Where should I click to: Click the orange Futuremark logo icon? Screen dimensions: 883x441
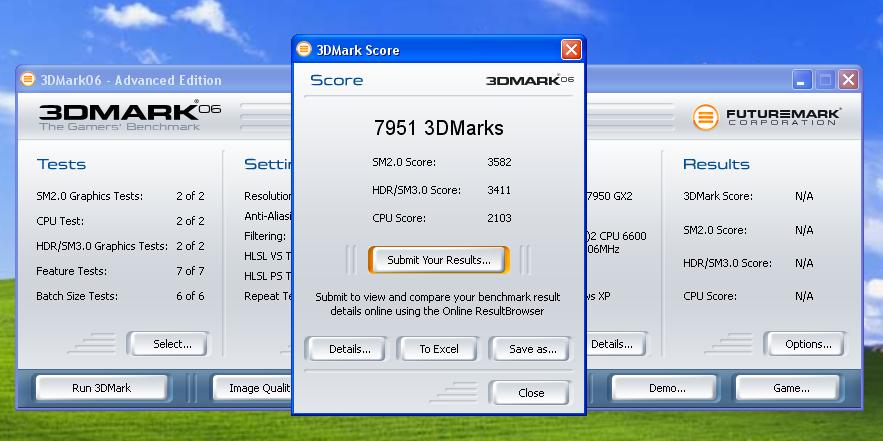pos(706,118)
